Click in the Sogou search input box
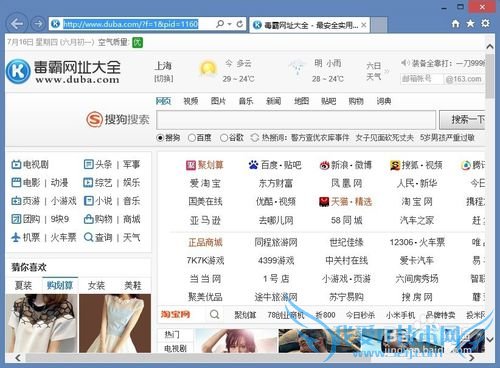This screenshot has height=368, width=500. click(x=296, y=120)
